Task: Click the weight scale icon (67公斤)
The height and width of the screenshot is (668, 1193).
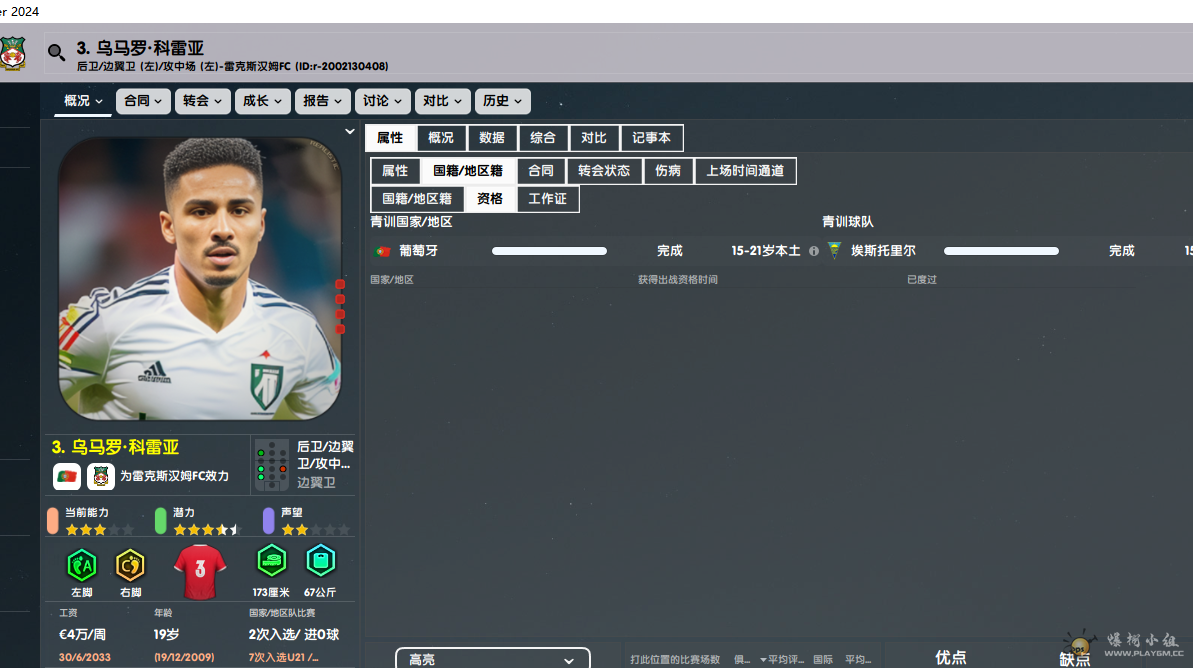Action: [x=320, y=561]
